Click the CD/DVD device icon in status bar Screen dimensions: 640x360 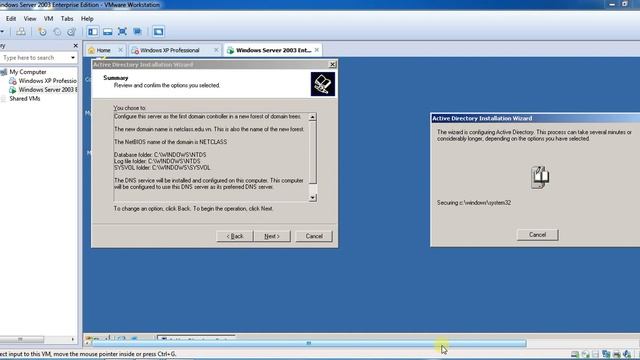585,354
